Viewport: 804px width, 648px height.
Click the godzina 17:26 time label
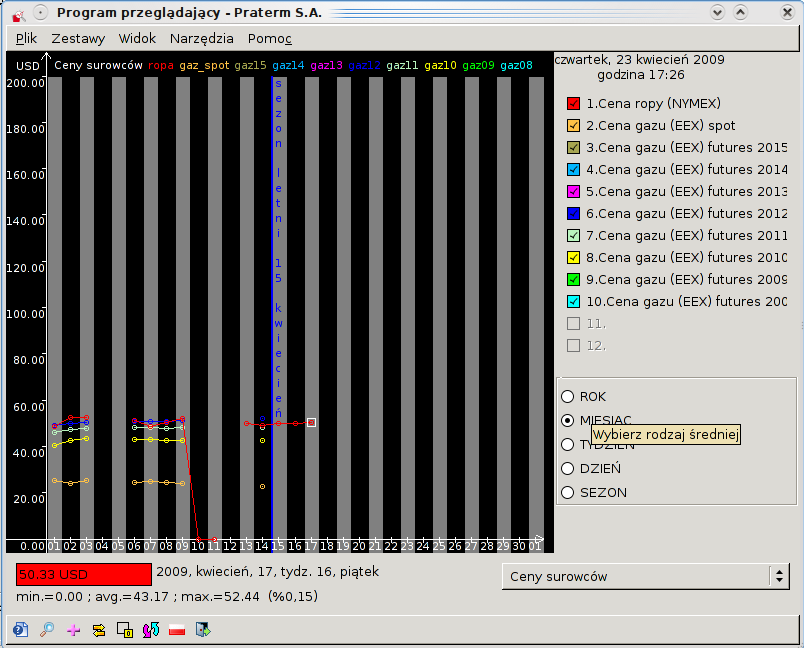point(640,75)
